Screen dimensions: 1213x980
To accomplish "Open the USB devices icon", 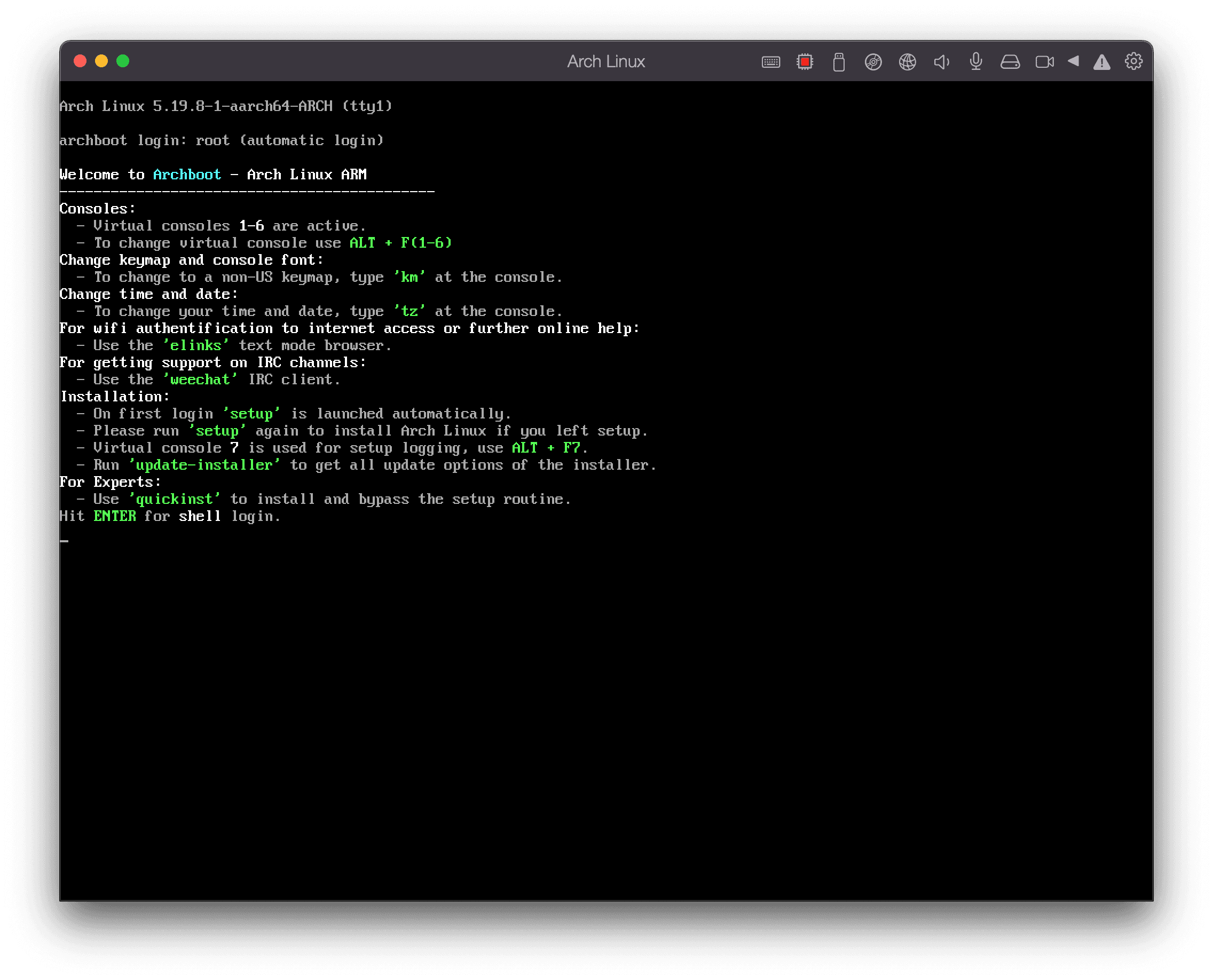I will pos(839,61).
